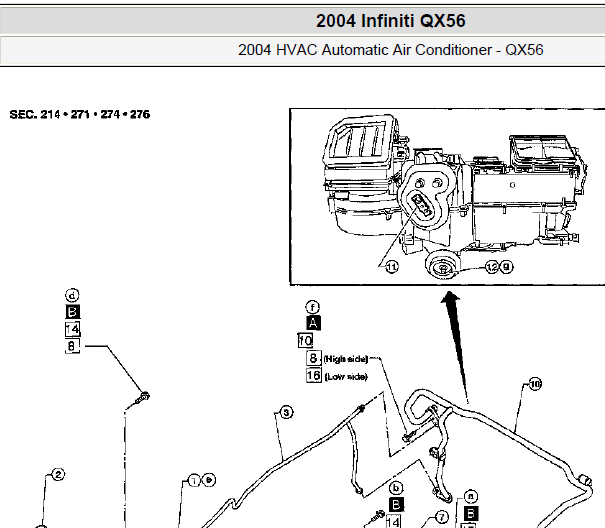Click circled callout g beside callout 12
This screenshot has width=605, height=528.
coord(506,267)
